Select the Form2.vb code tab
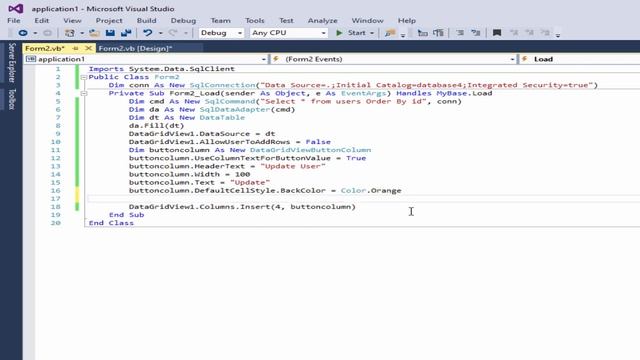The height and width of the screenshot is (360, 640). (45, 48)
